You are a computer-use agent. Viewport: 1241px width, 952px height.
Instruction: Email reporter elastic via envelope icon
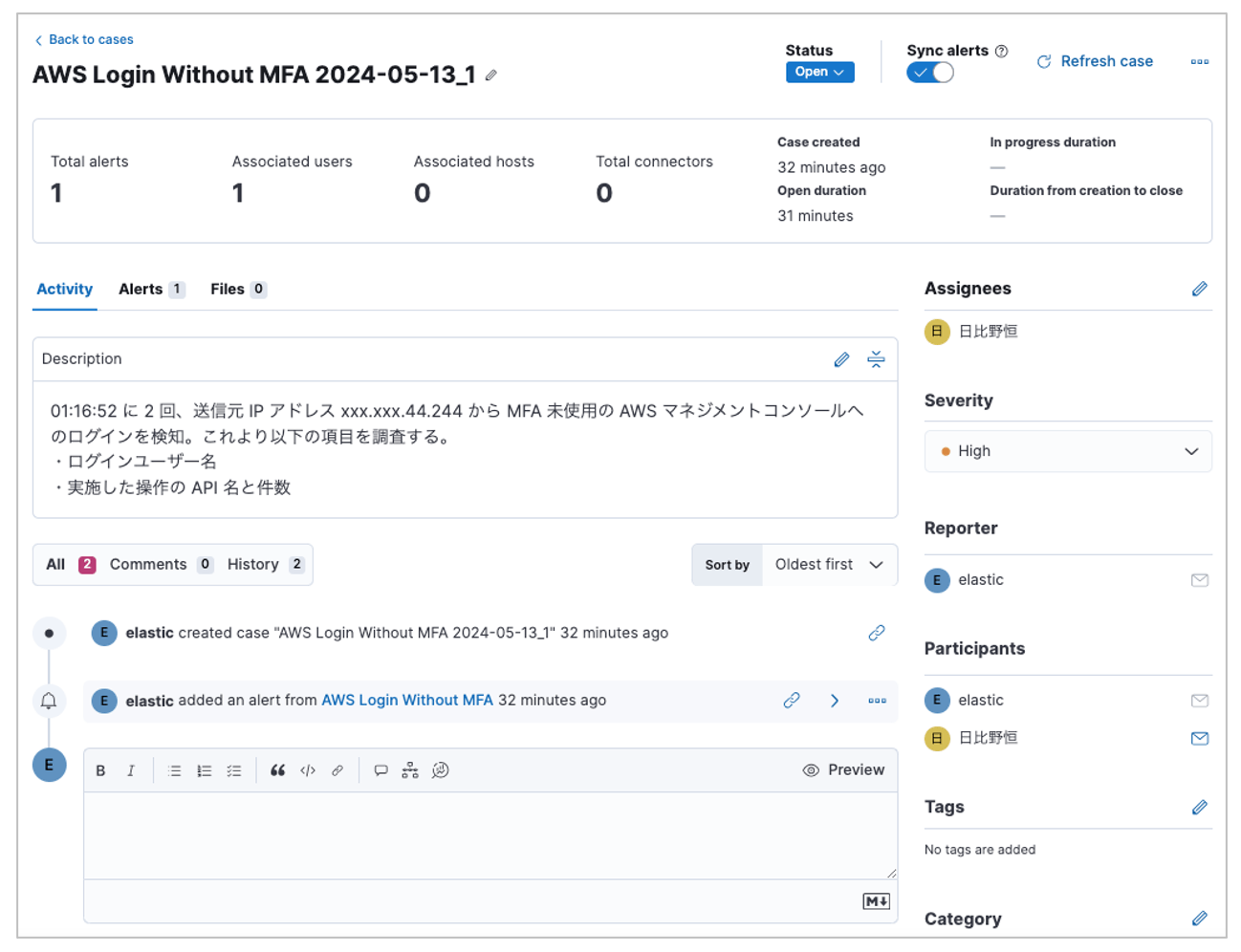click(1200, 580)
